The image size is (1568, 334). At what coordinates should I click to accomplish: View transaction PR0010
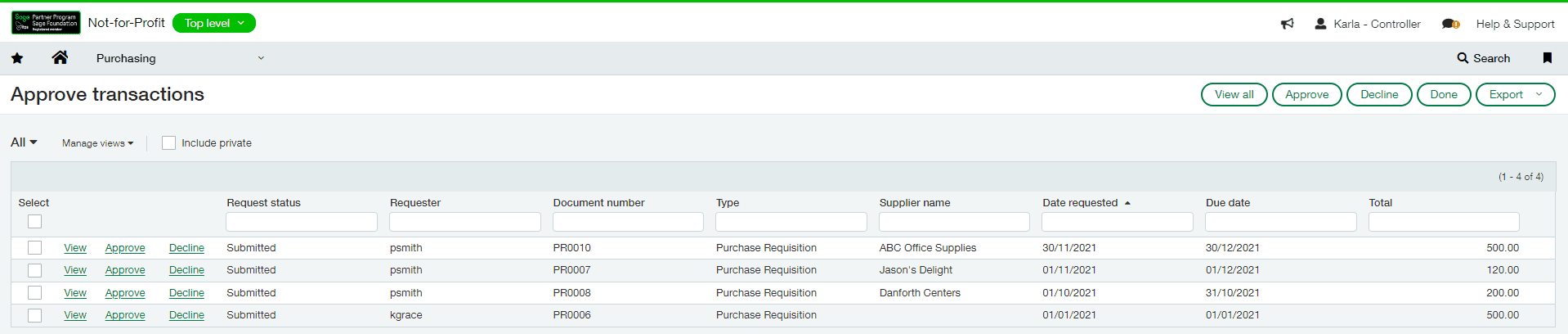[x=75, y=248]
